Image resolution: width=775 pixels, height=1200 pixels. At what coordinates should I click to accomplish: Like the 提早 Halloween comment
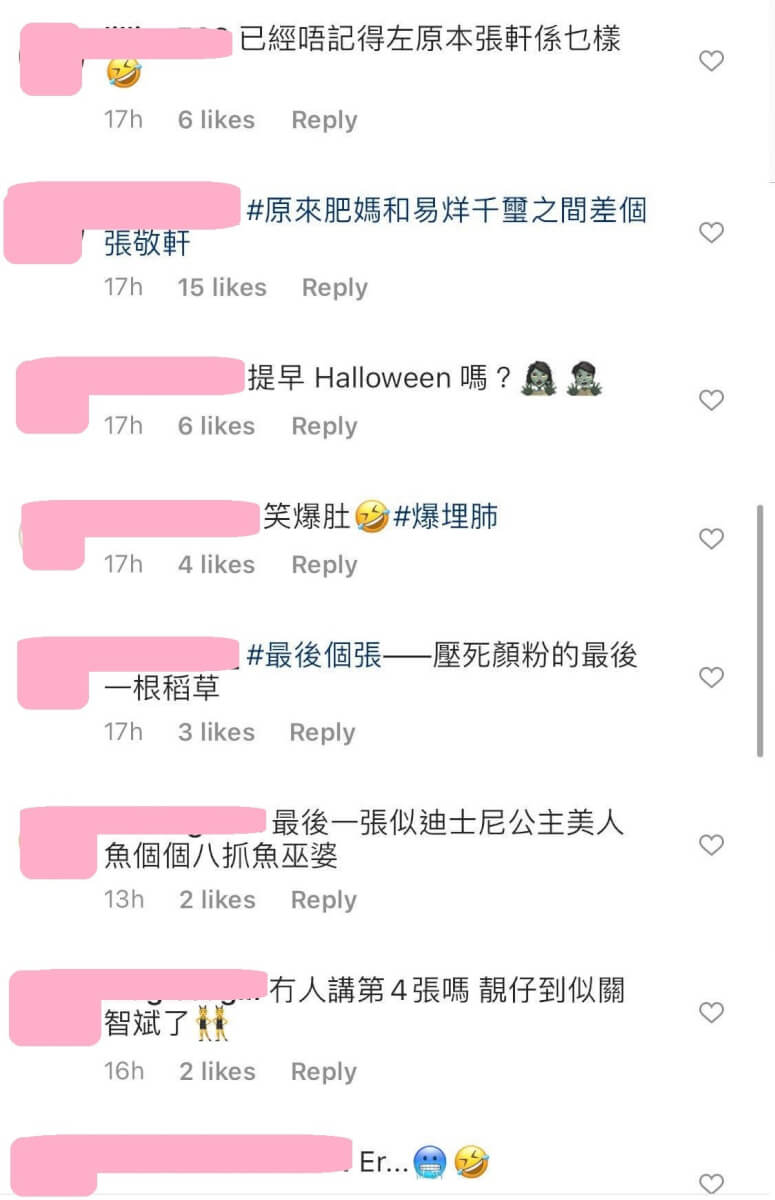click(x=711, y=401)
